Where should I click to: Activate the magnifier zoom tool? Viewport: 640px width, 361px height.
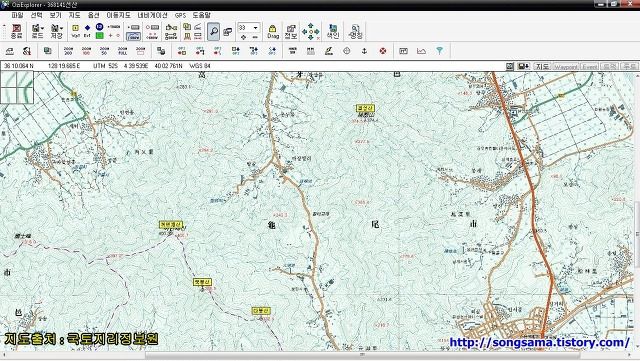pos(213,31)
